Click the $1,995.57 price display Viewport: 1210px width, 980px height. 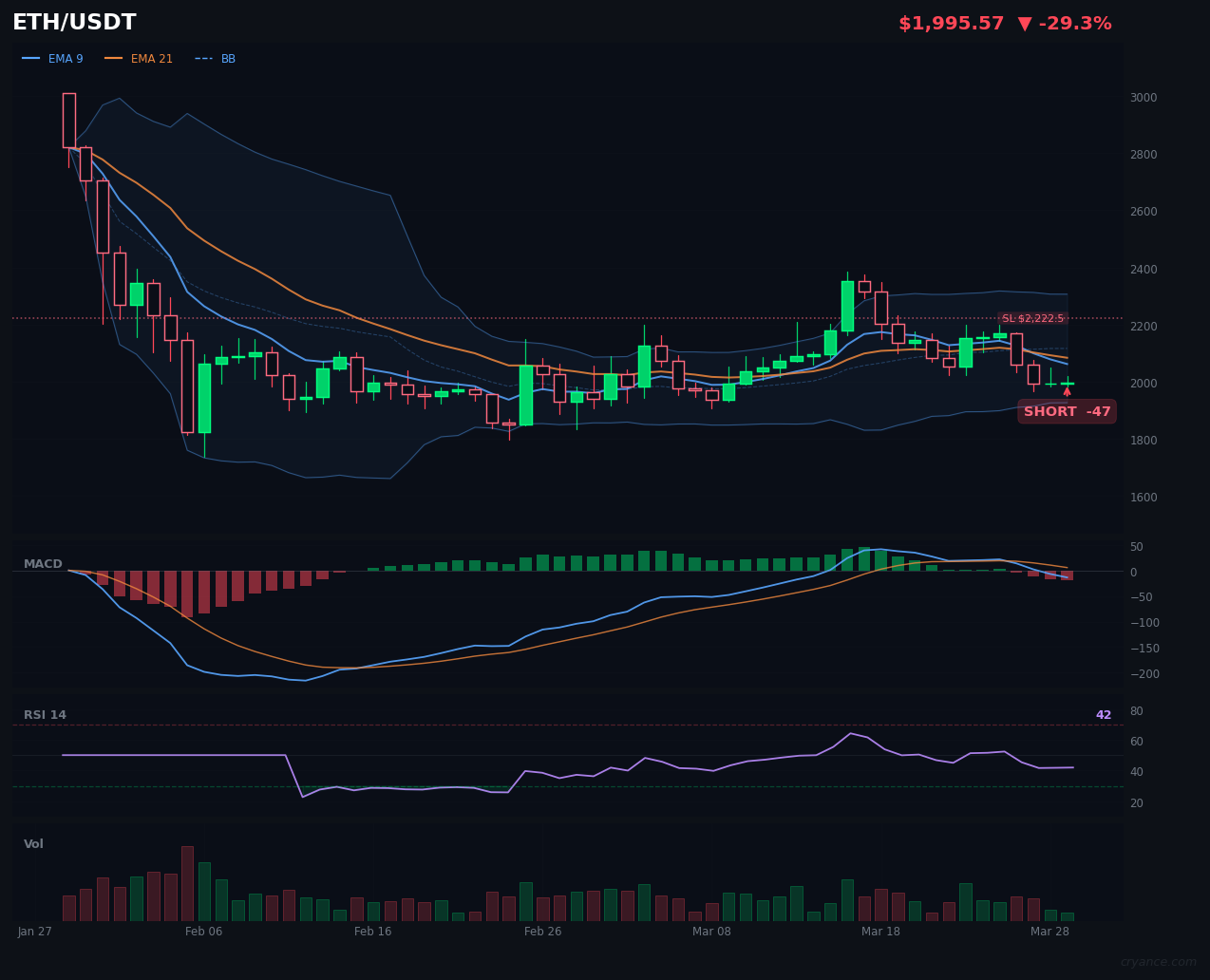point(951,23)
